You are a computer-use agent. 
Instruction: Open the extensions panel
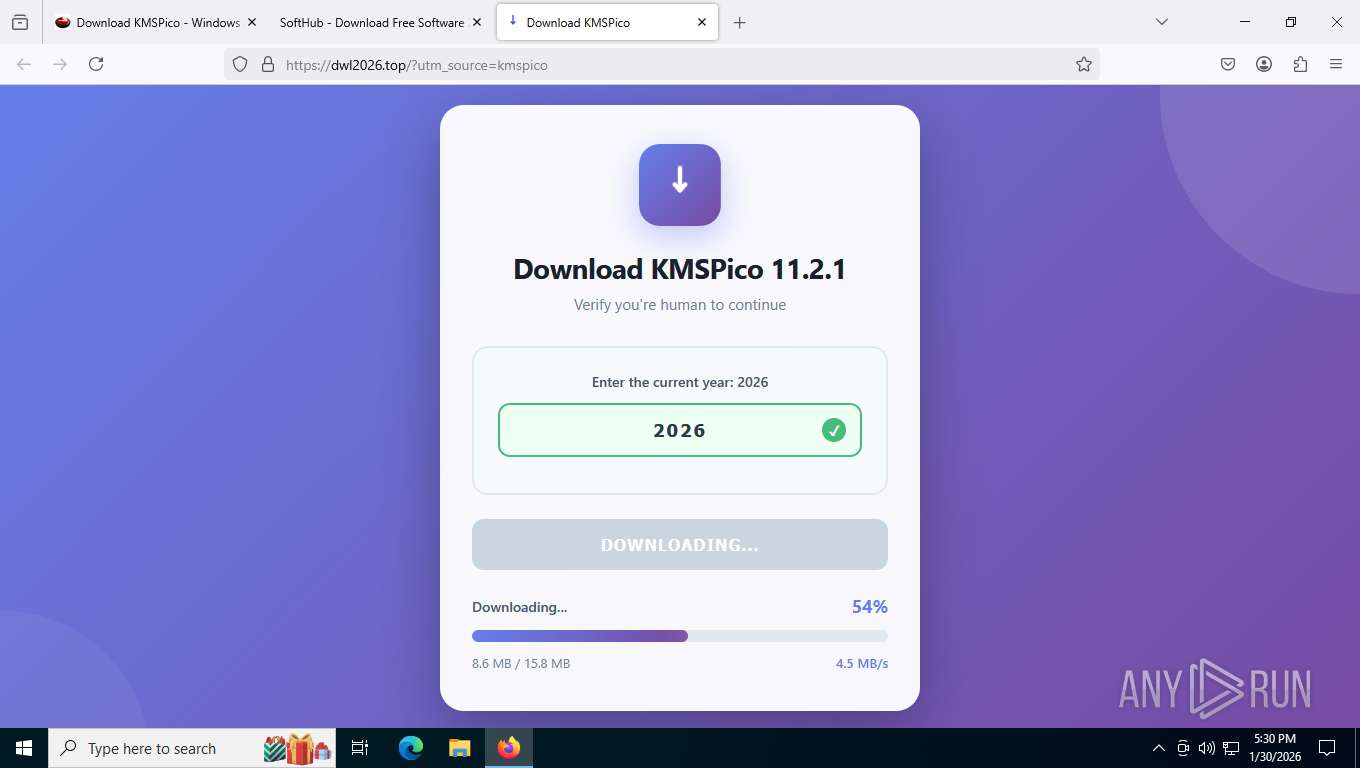[x=1300, y=64]
